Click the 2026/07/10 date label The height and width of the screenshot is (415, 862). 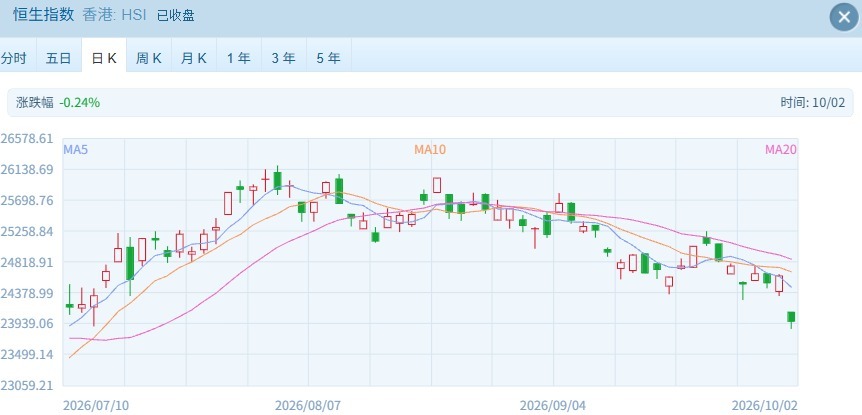click(96, 406)
